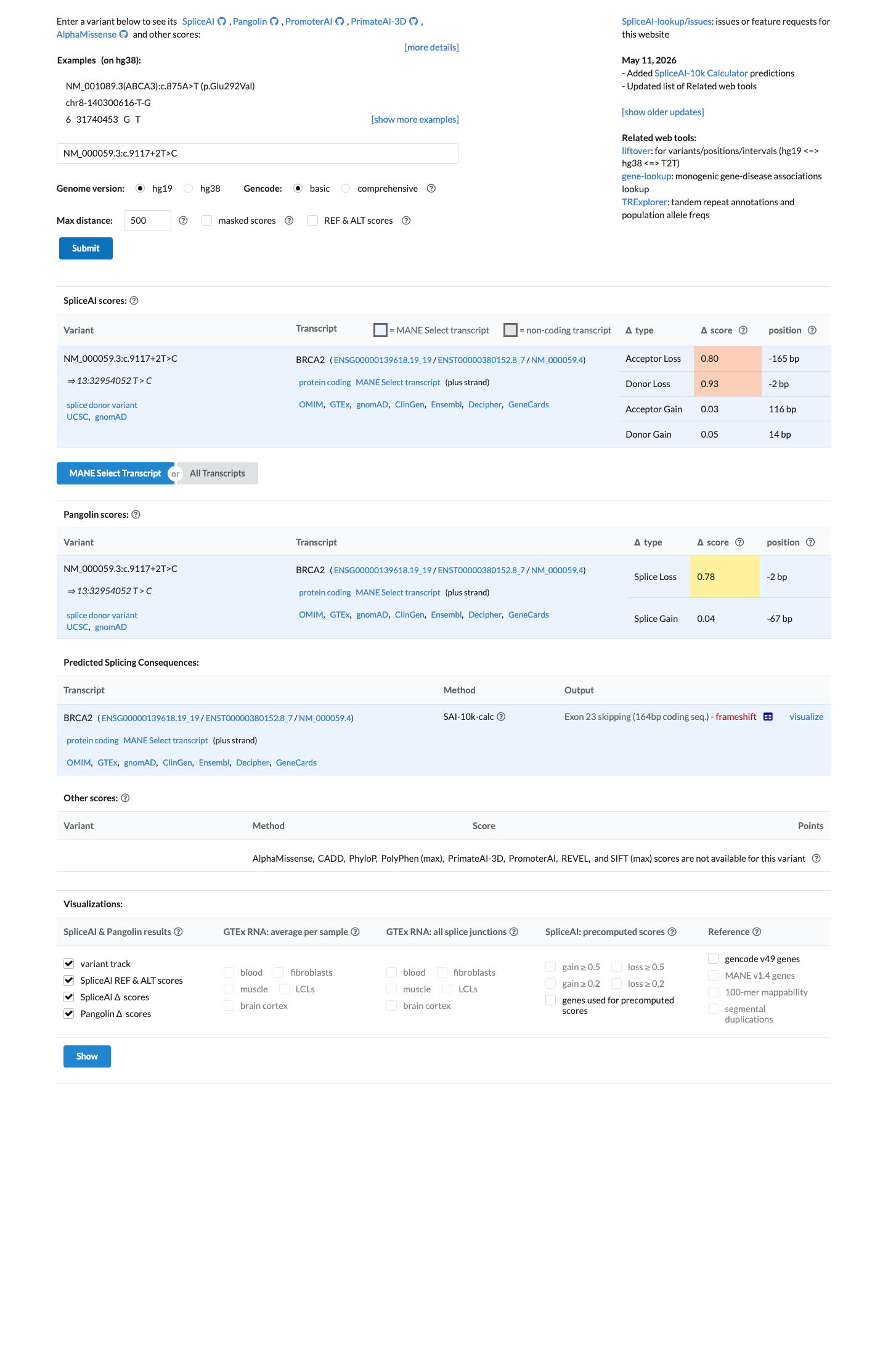Open ClinGen link in SpliceAI transcript row

[x=409, y=405]
